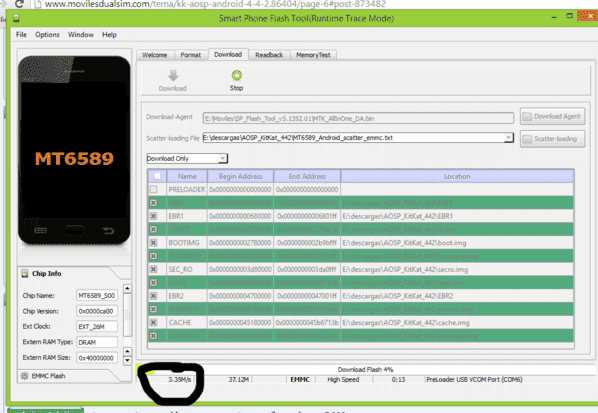598x413 pixels.
Task: Click the 3.35M/s transfer speed status
Action: [180, 379]
